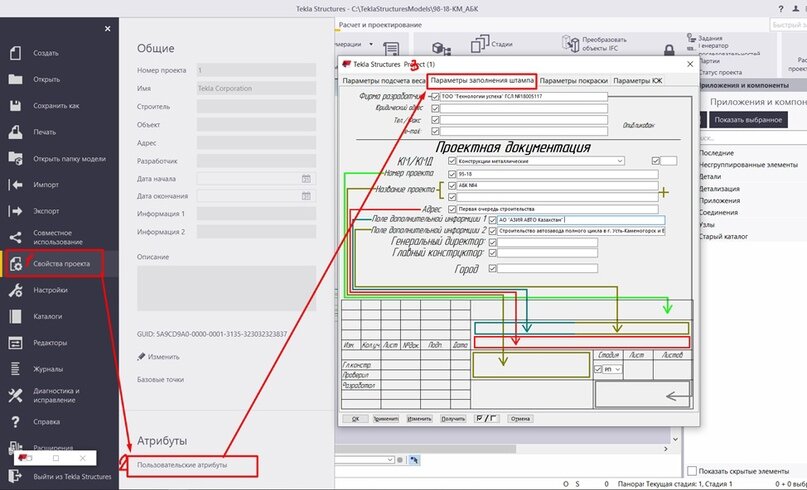Toggle the Генеральный директор checkbox
The image size is (807, 490).
[x=493, y=242]
